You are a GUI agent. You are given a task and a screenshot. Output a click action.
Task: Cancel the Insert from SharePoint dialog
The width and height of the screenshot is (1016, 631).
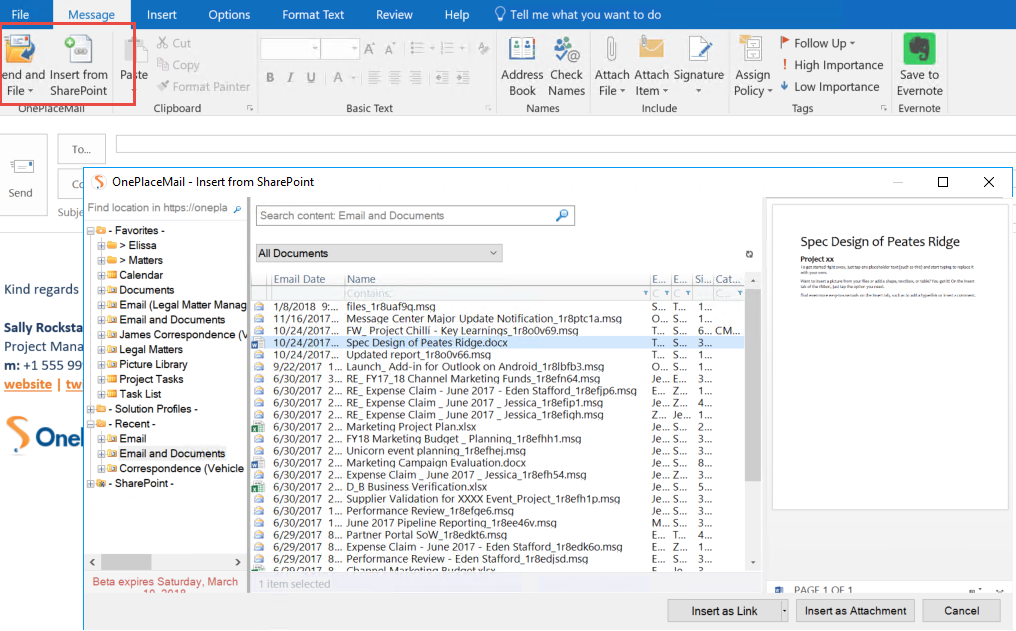point(962,611)
